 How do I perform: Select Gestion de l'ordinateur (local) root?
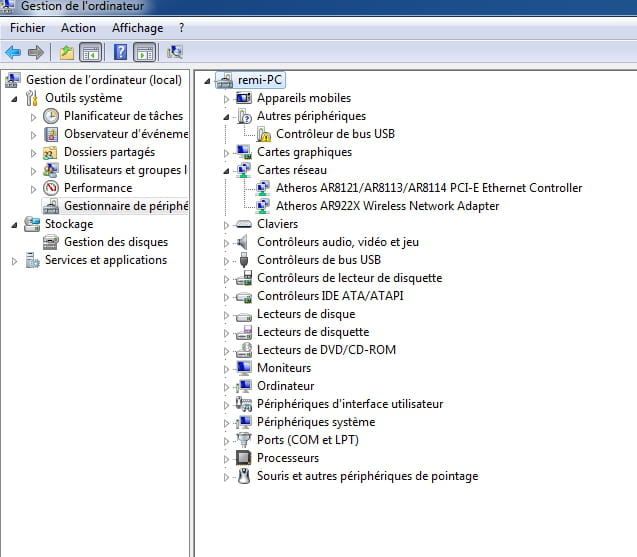pyautogui.click(x=104, y=80)
